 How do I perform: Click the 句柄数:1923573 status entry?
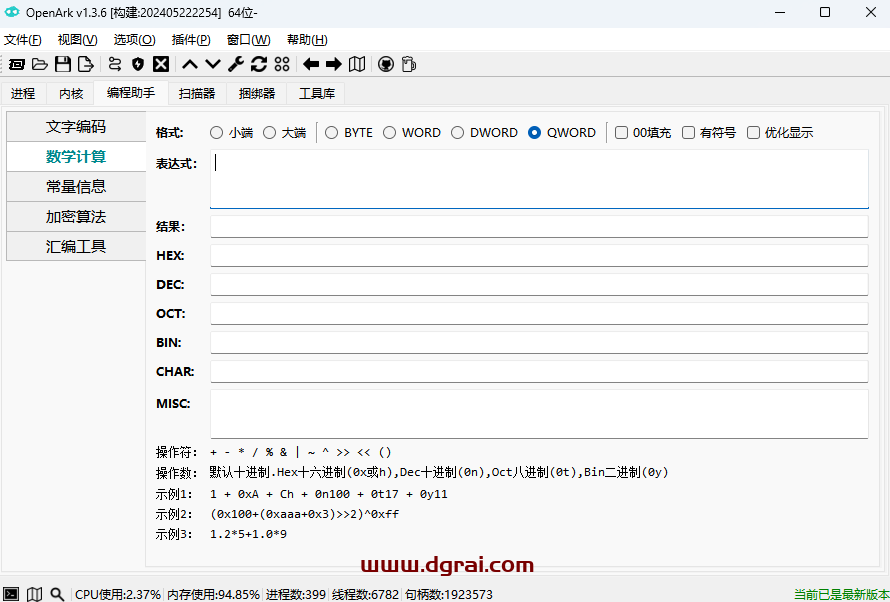pyautogui.click(x=448, y=594)
